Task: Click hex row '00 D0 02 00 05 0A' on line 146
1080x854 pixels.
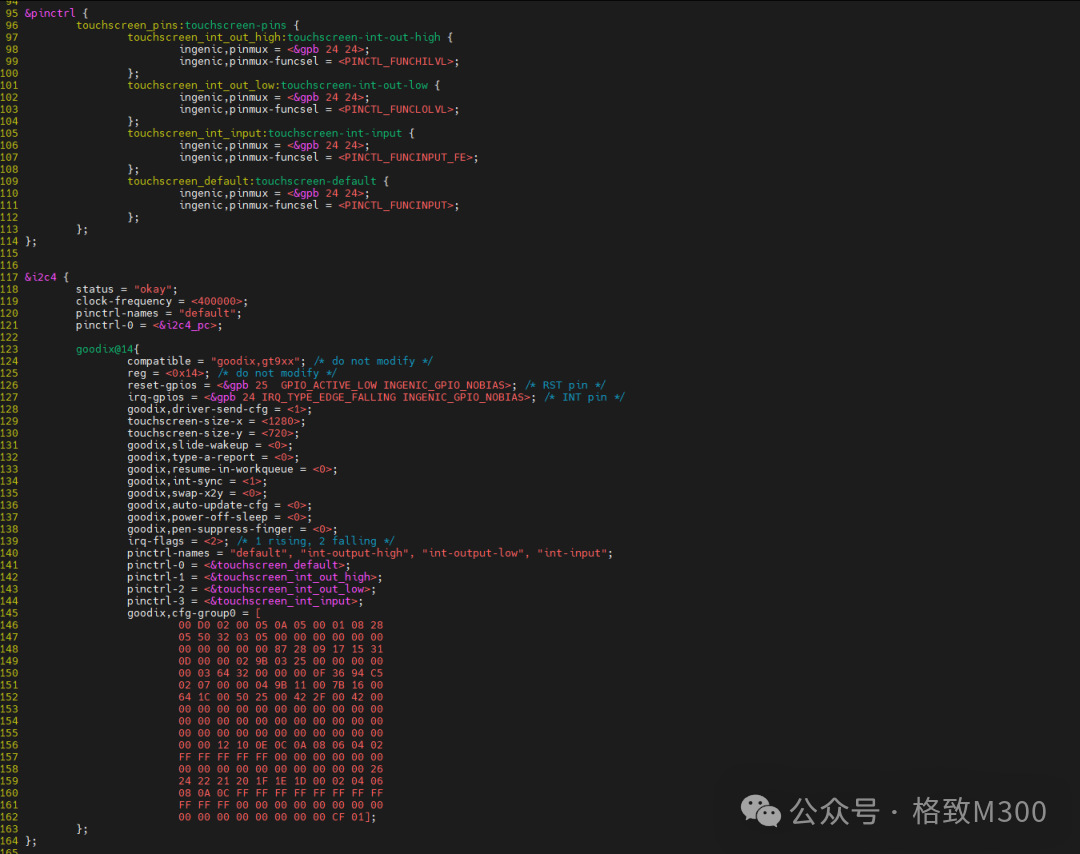Action: 281,625
